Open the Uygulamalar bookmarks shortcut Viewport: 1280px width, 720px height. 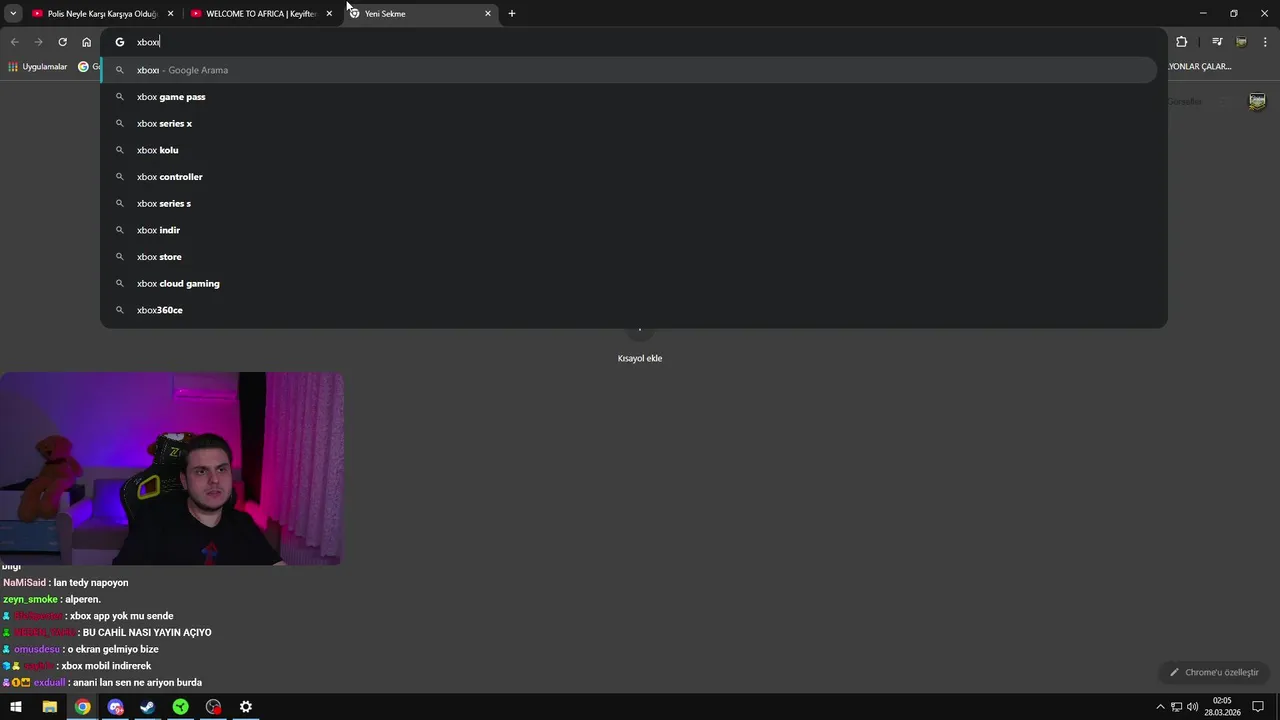click(x=37, y=67)
